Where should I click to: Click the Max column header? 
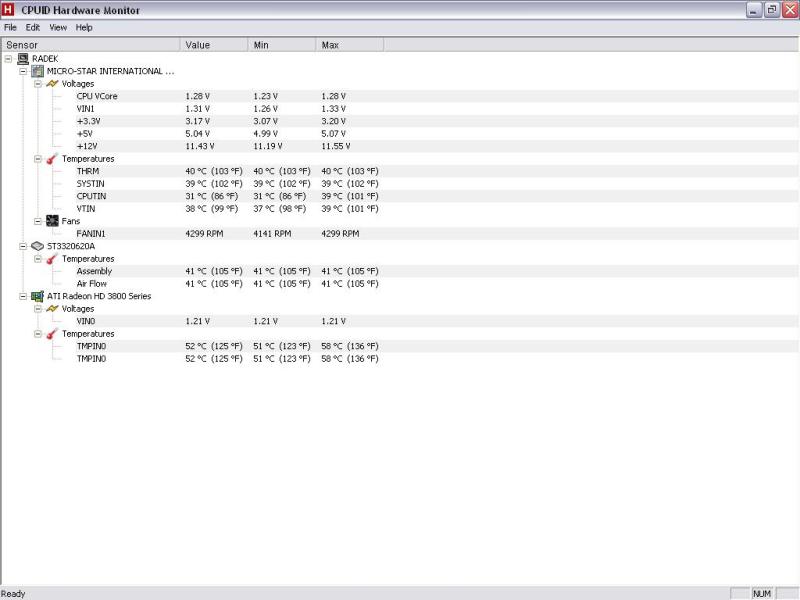tap(349, 45)
